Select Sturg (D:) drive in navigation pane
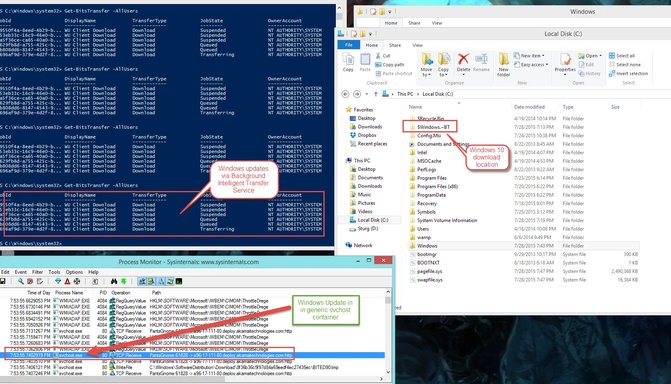The width and height of the screenshot is (671, 384). pyautogui.click(x=364, y=229)
